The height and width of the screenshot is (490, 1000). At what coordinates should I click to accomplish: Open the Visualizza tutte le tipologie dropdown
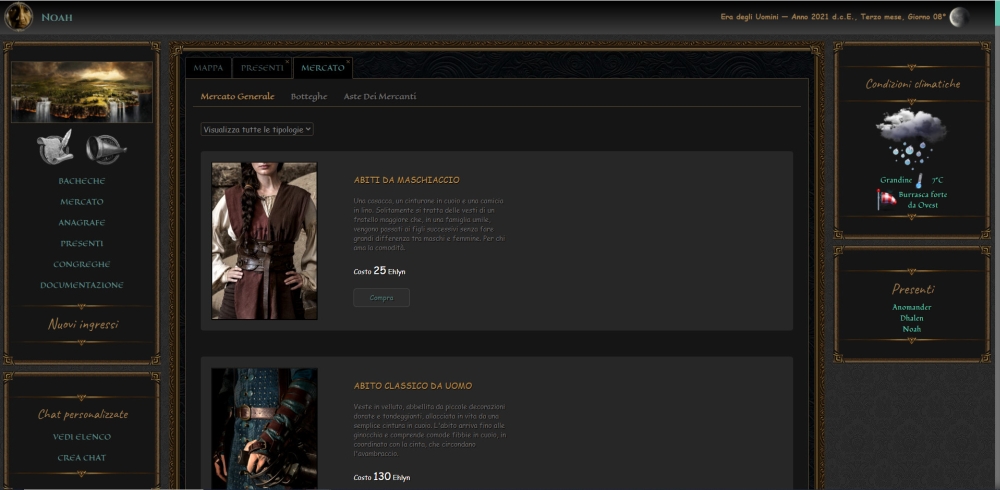click(x=258, y=129)
